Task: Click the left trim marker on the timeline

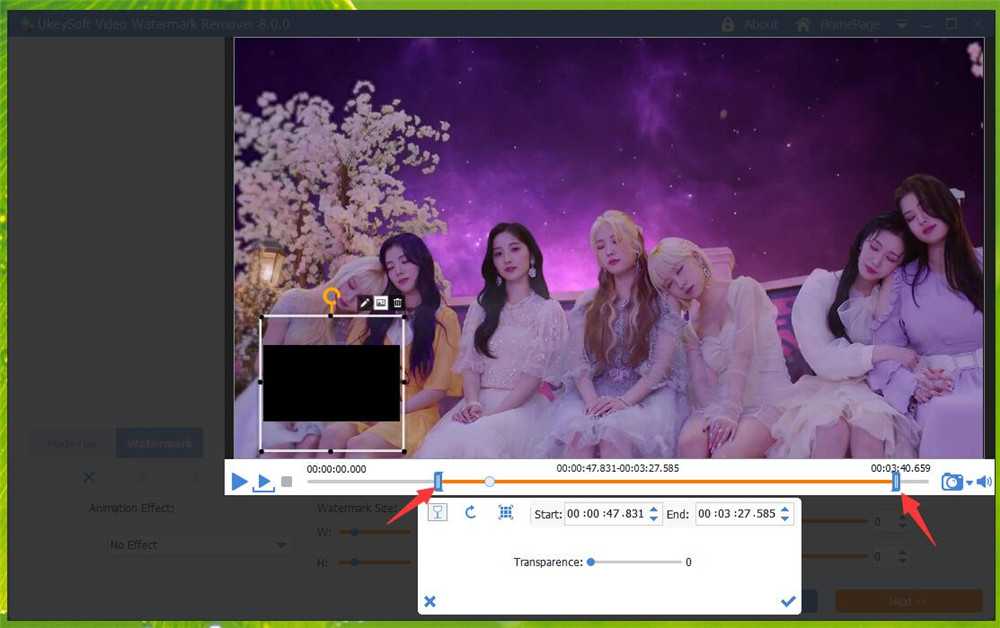Action: pyautogui.click(x=437, y=481)
